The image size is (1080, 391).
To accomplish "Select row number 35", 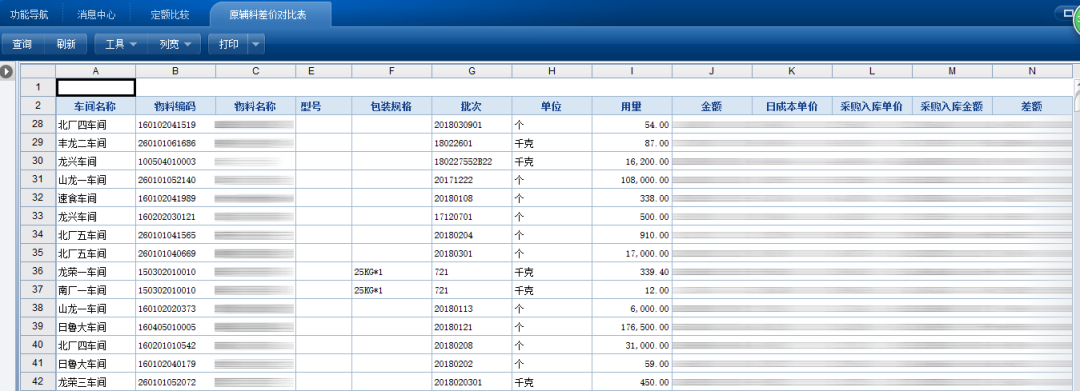I will (38, 253).
